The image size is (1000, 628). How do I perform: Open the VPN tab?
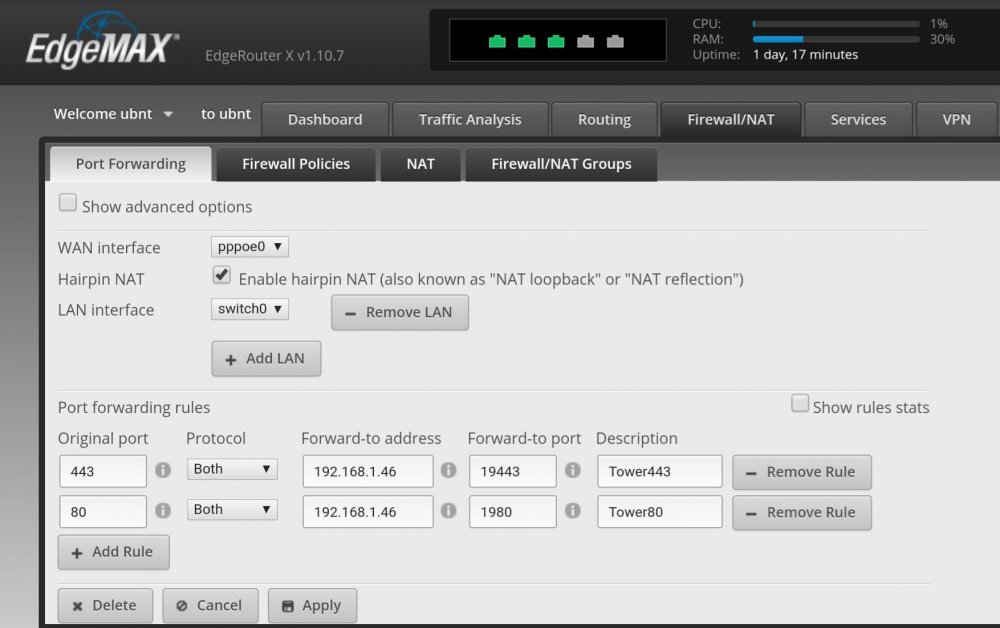coord(956,119)
